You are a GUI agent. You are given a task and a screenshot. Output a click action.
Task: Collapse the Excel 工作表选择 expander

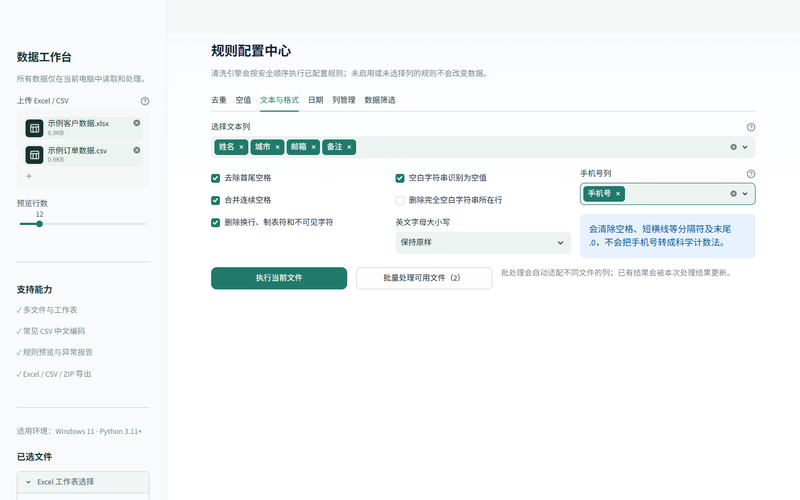pyautogui.click(x=83, y=482)
